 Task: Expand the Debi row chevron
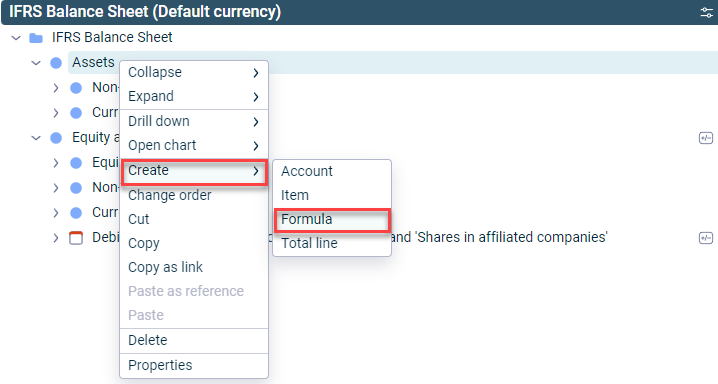click(55, 238)
